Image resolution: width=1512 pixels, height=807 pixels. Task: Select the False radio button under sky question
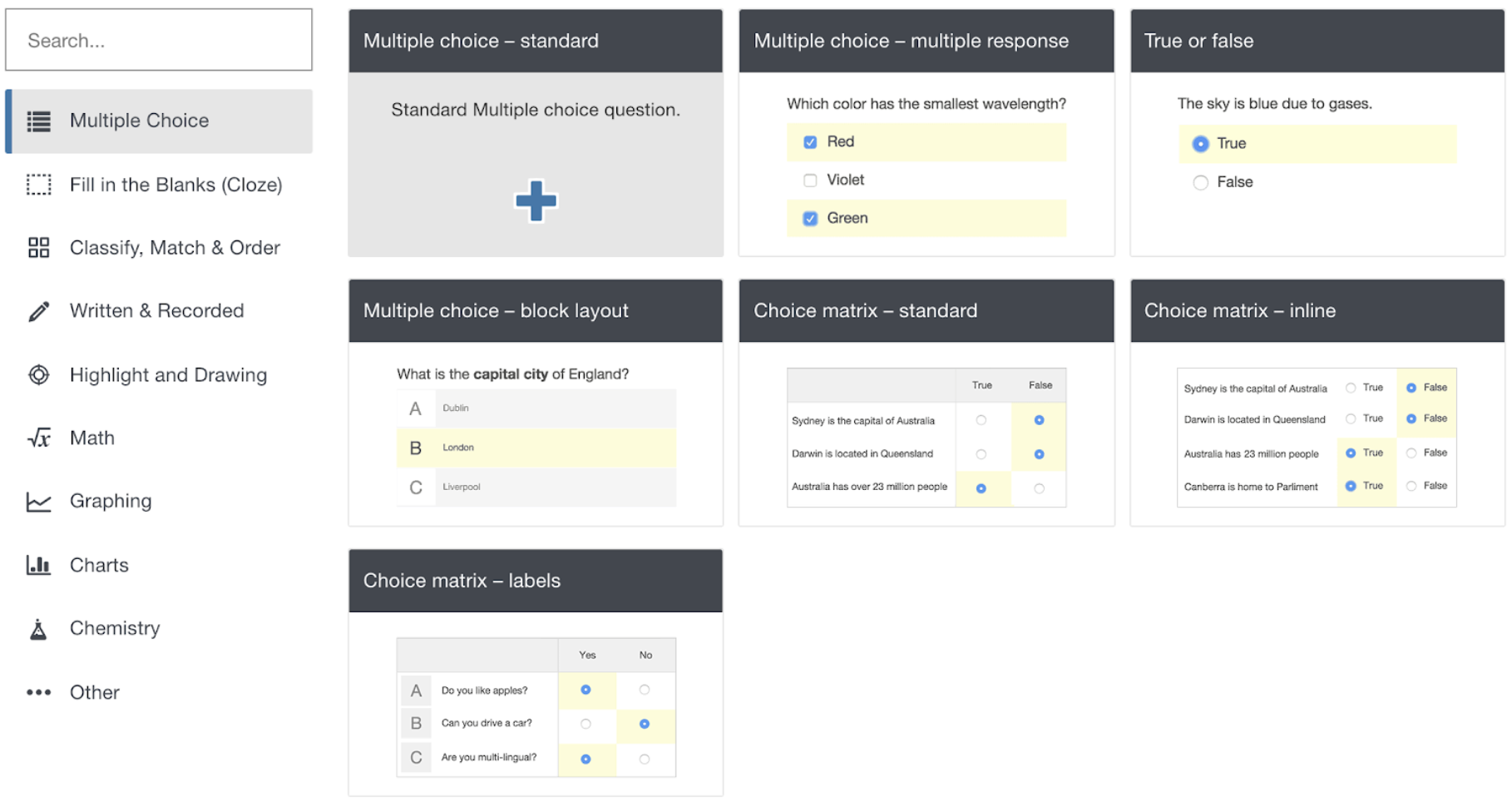coord(1200,183)
